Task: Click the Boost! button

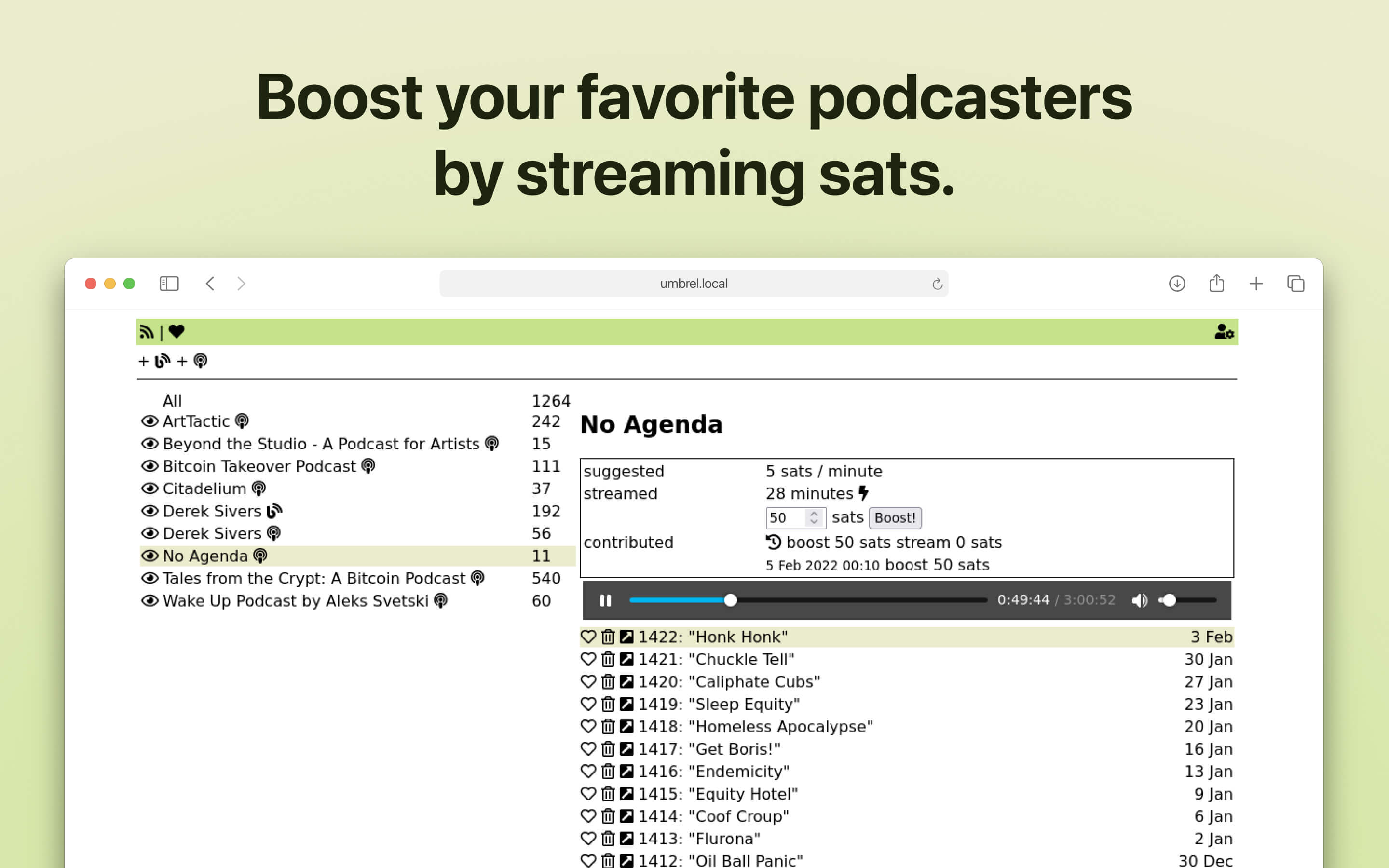Action: point(895,517)
